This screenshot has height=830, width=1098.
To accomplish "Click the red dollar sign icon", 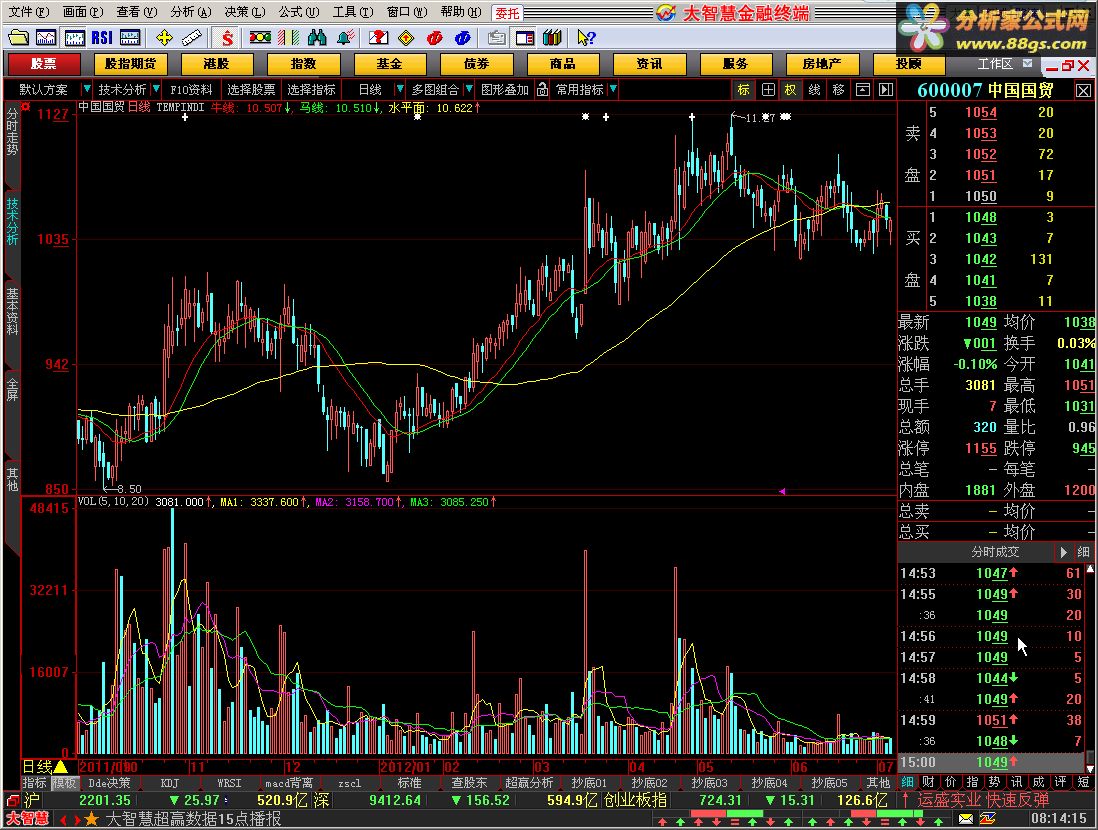I will coord(227,38).
